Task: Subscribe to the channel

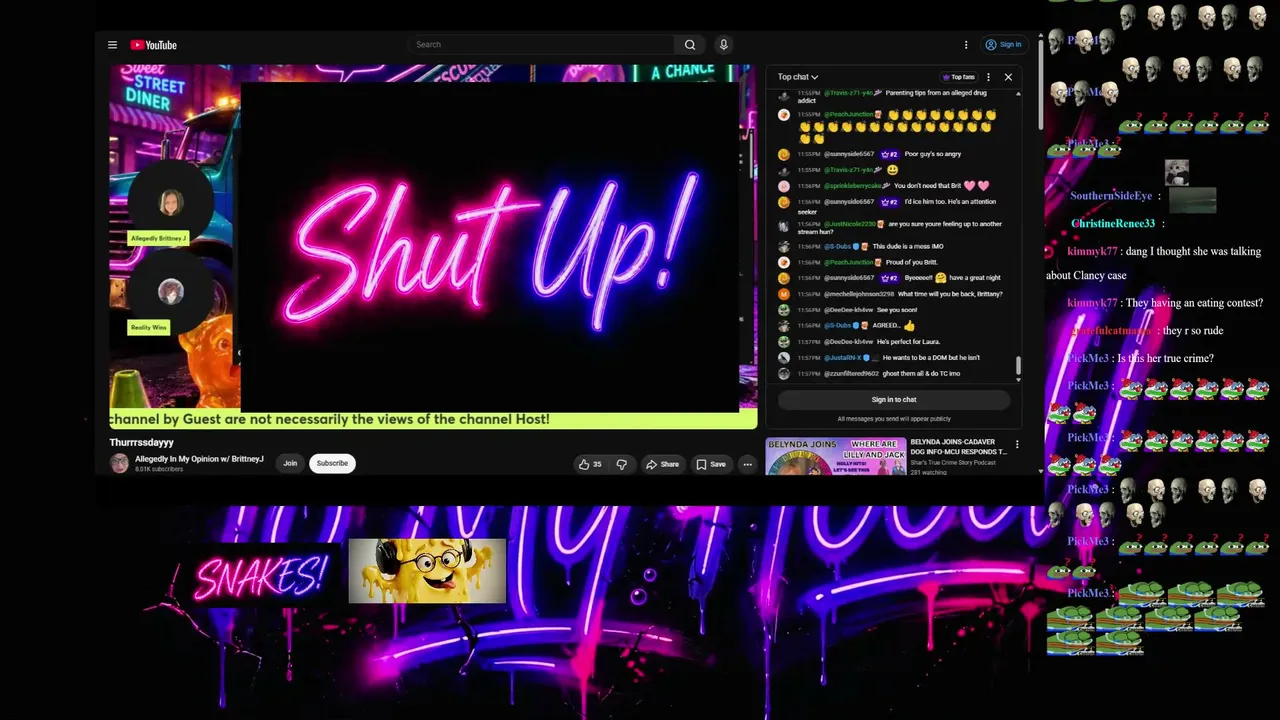Action: (332, 463)
